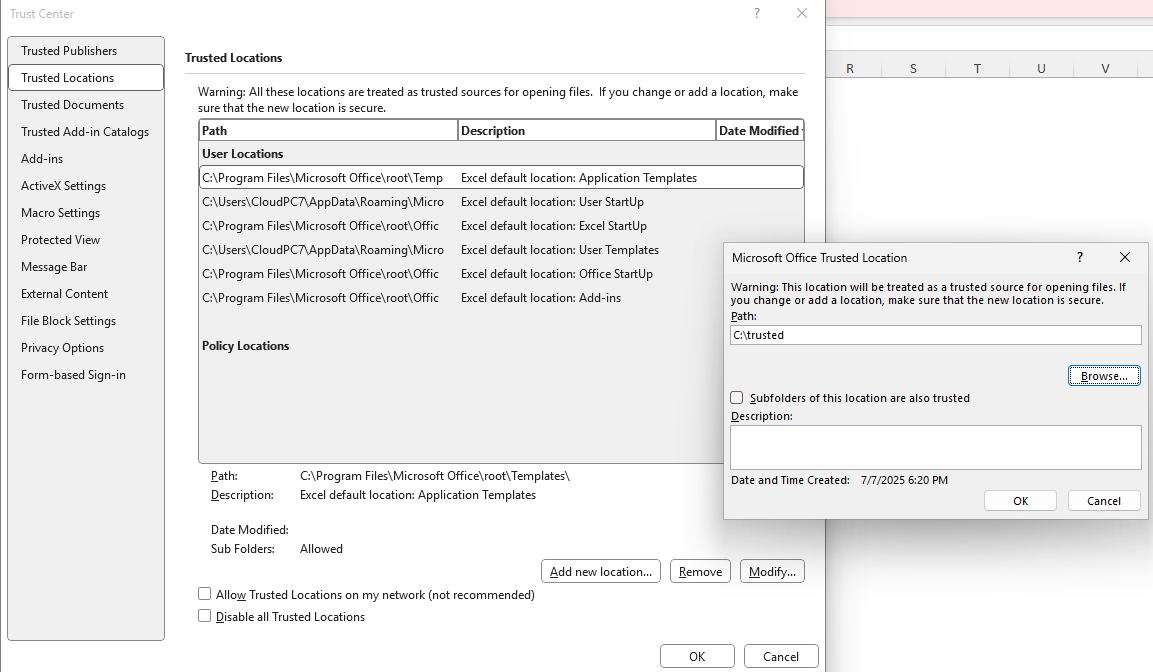The image size is (1153, 672).
Task: Sort by Path column header
Action: pos(329,130)
